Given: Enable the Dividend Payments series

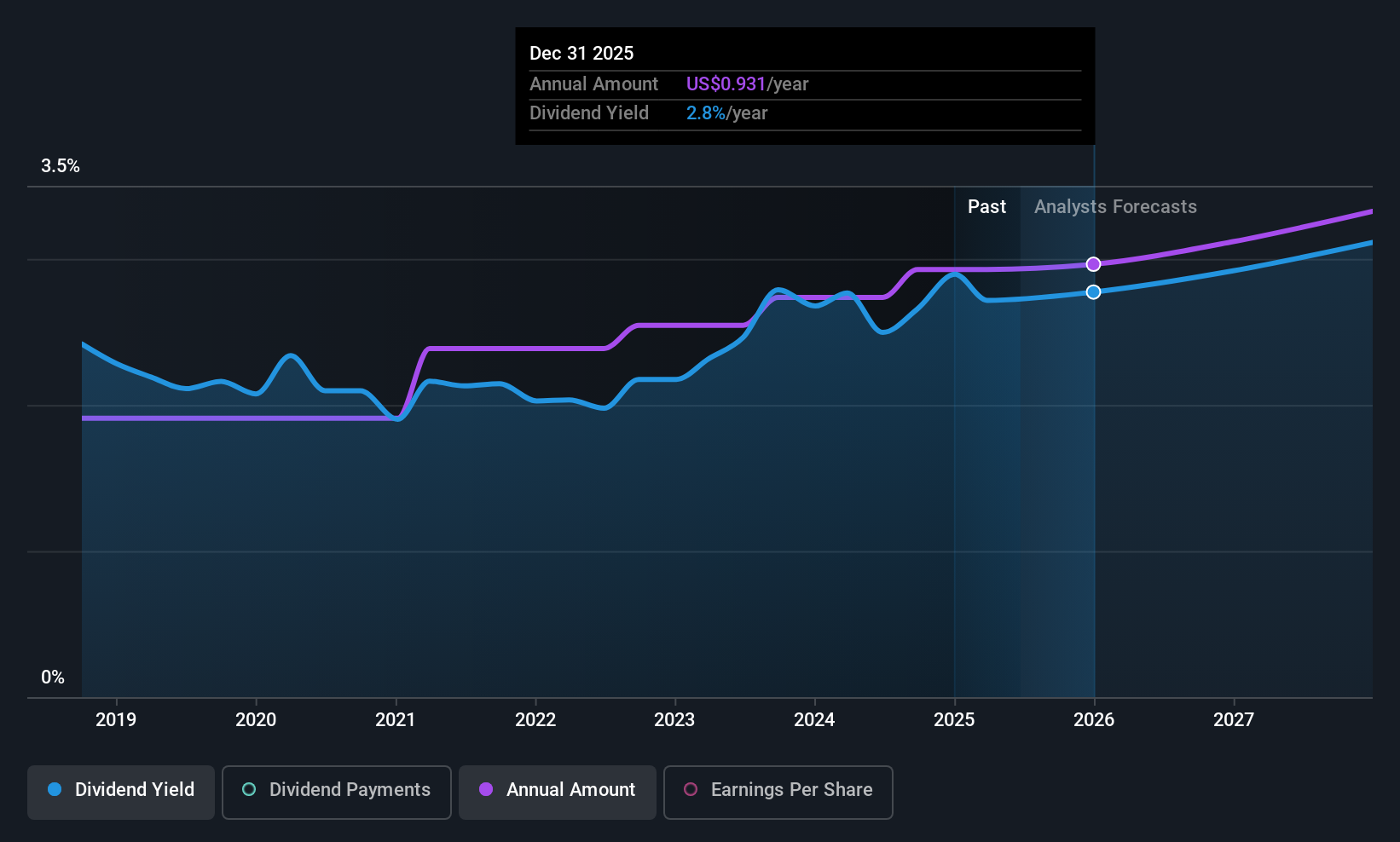Looking at the screenshot, I should pos(337,792).
